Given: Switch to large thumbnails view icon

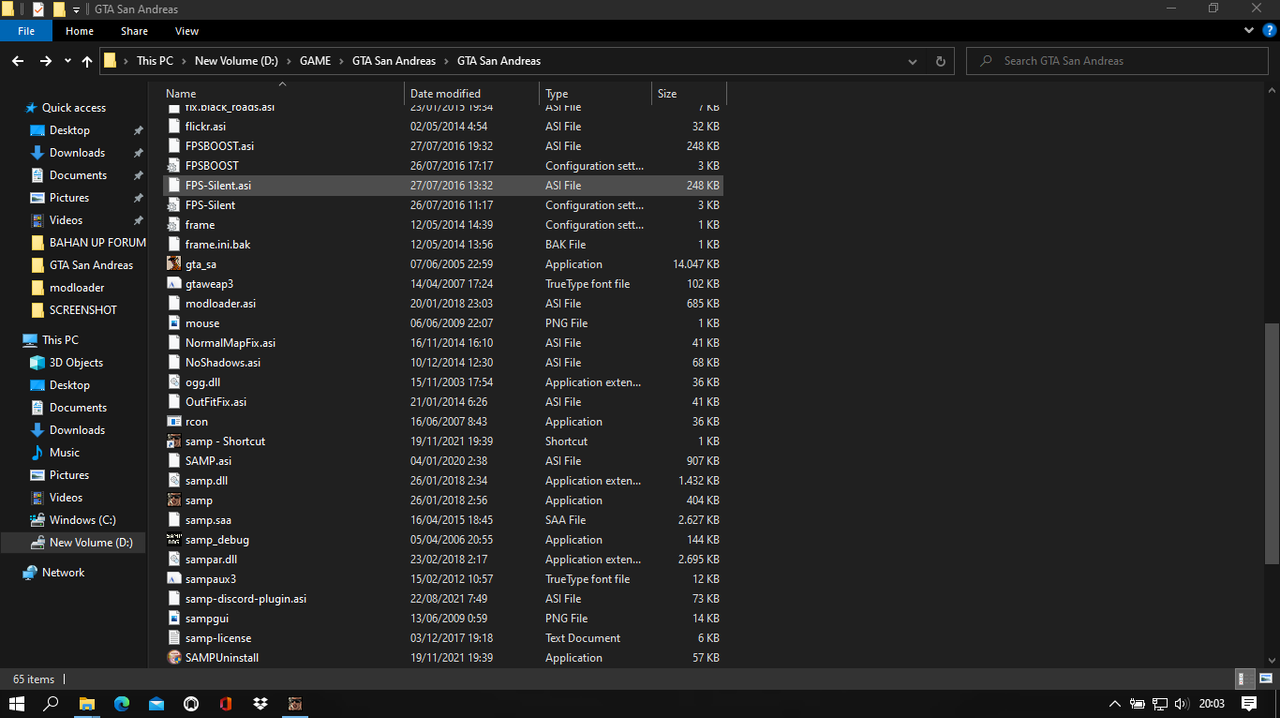Looking at the screenshot, I should coord(1265,679).
